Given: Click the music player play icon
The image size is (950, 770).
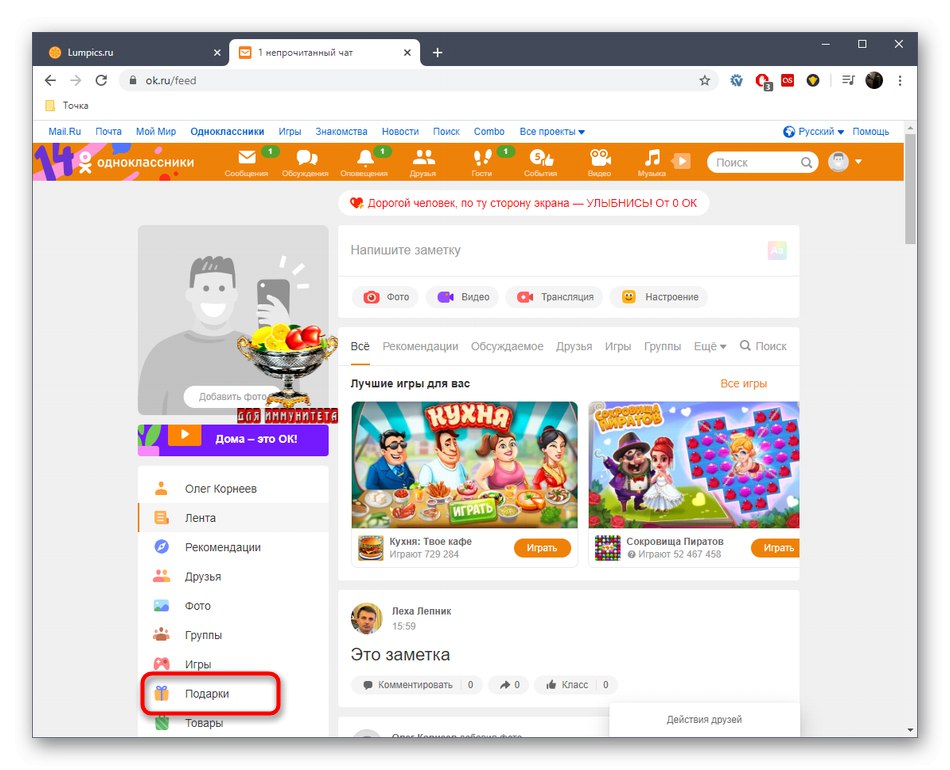Looking at the screenshot, I should (682, 161).
